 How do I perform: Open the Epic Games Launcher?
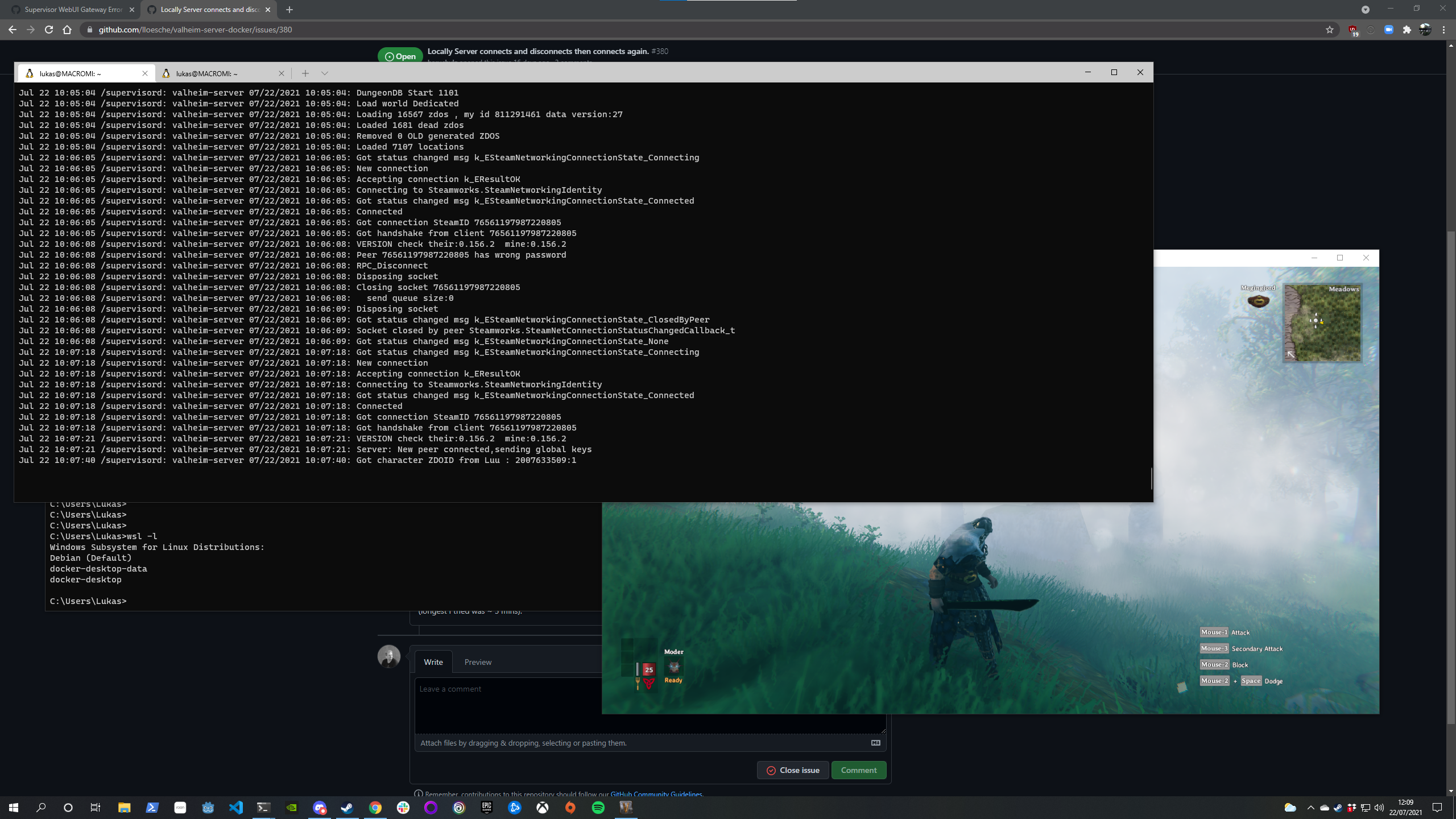(486, 807)
